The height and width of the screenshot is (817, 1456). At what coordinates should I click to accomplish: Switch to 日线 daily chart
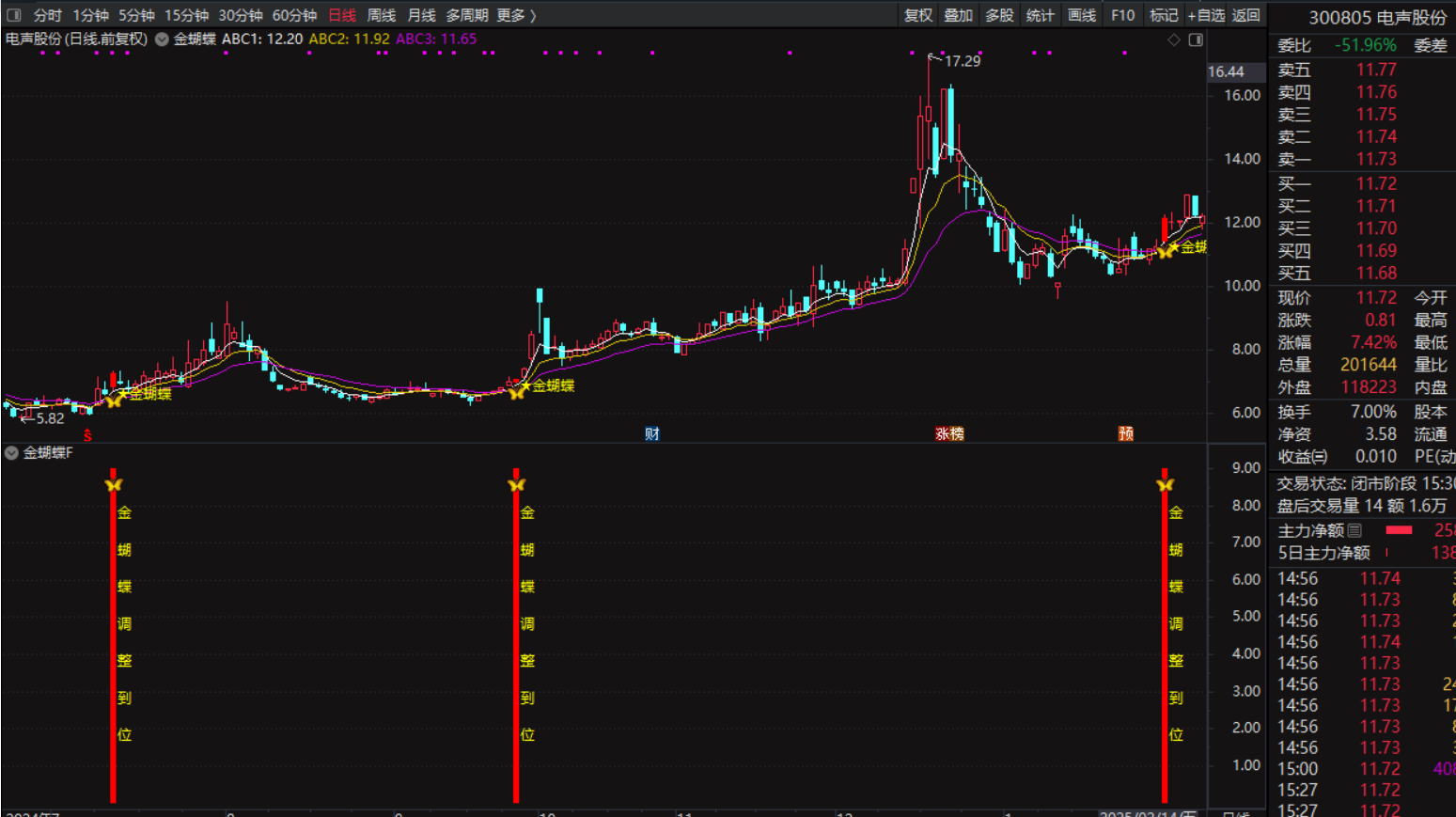342,15
